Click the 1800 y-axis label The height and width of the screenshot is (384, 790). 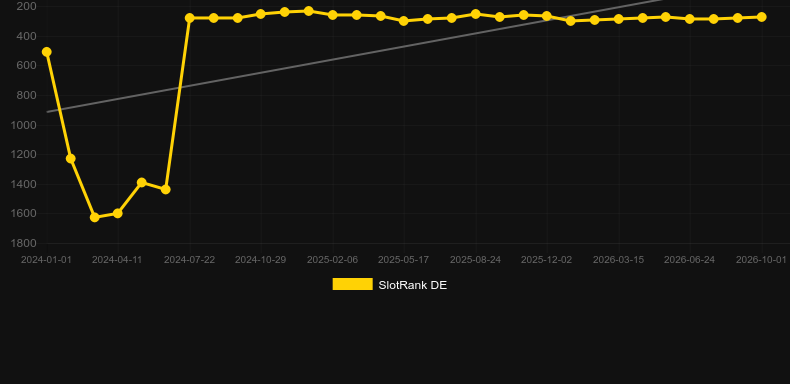point(24,243)
